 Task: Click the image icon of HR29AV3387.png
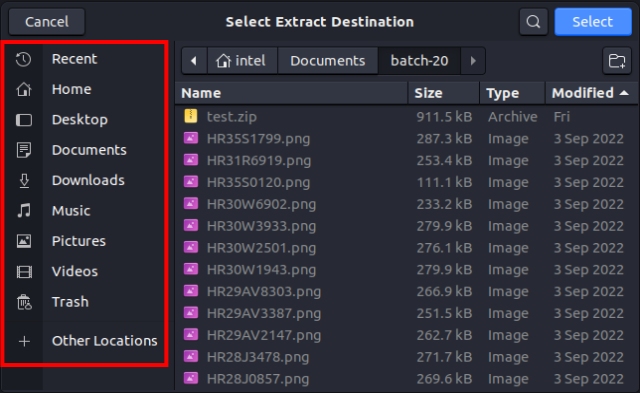(x=191, y=313)
